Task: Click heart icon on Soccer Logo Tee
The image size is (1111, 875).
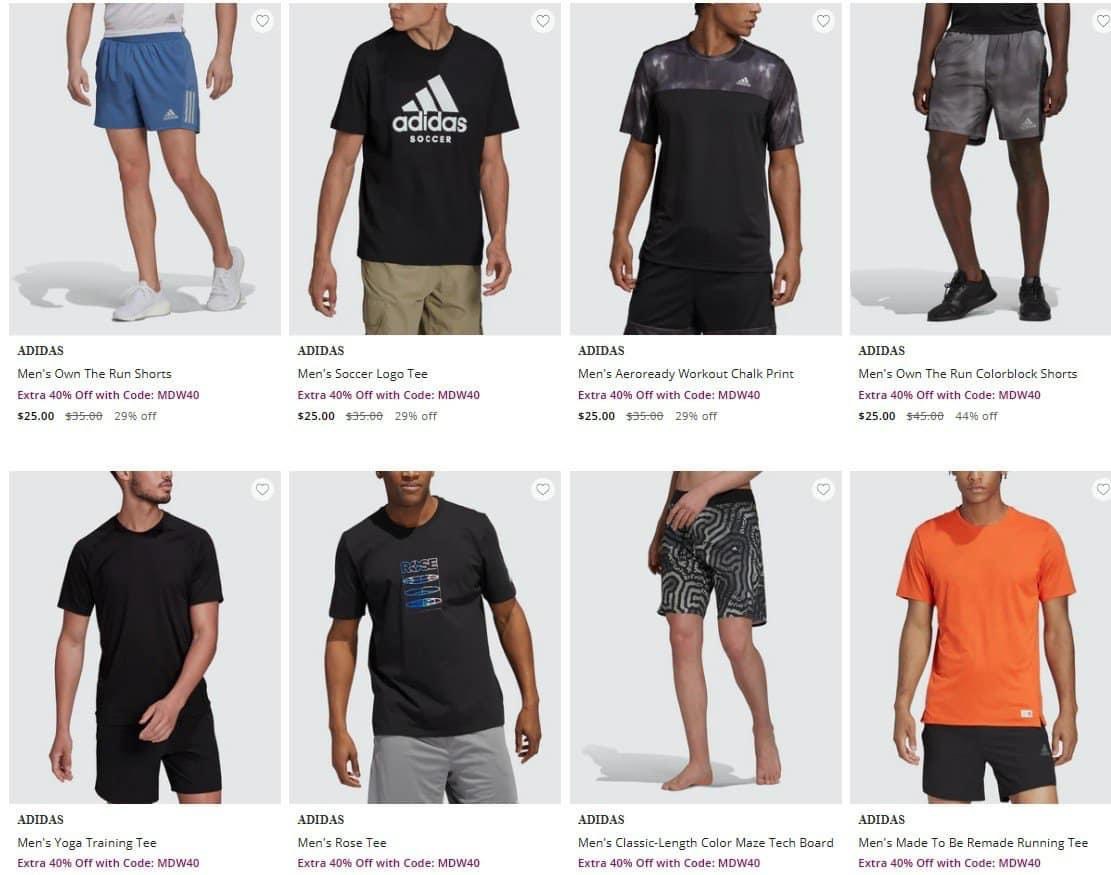Action: click(x=543, y=21)
